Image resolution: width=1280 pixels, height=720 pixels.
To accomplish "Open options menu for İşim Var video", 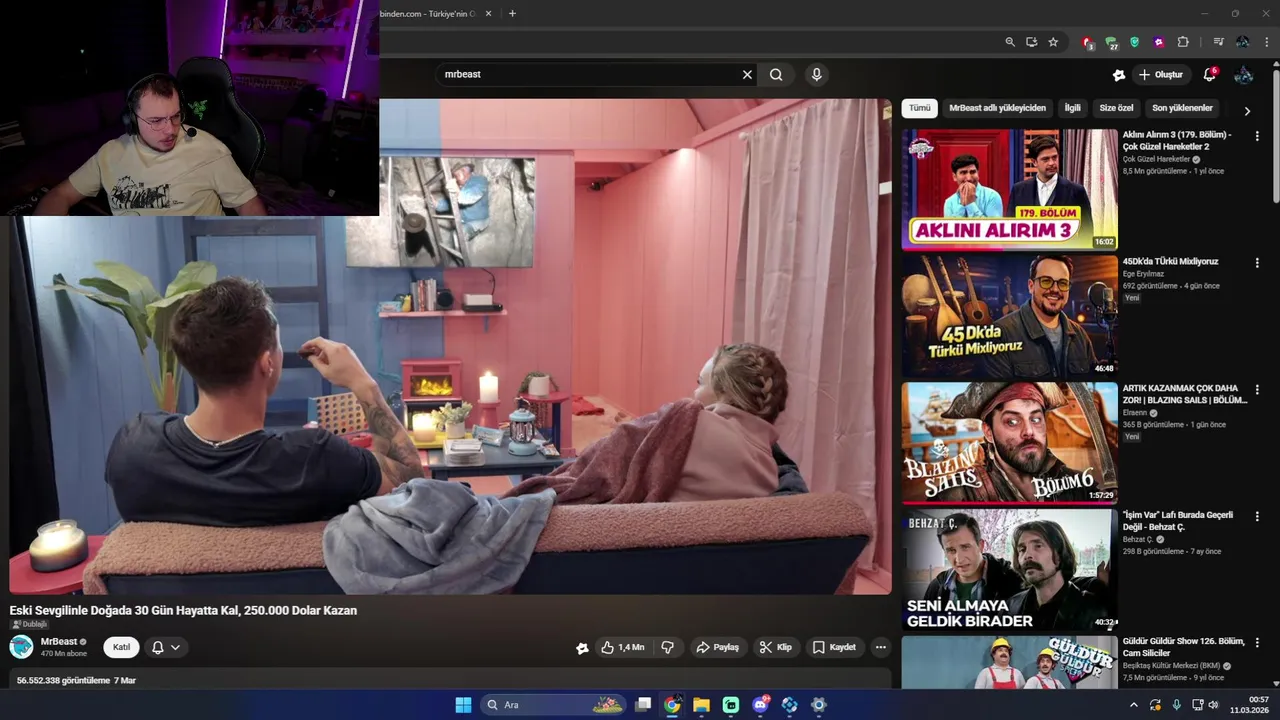I will [x=1257, y=517].
